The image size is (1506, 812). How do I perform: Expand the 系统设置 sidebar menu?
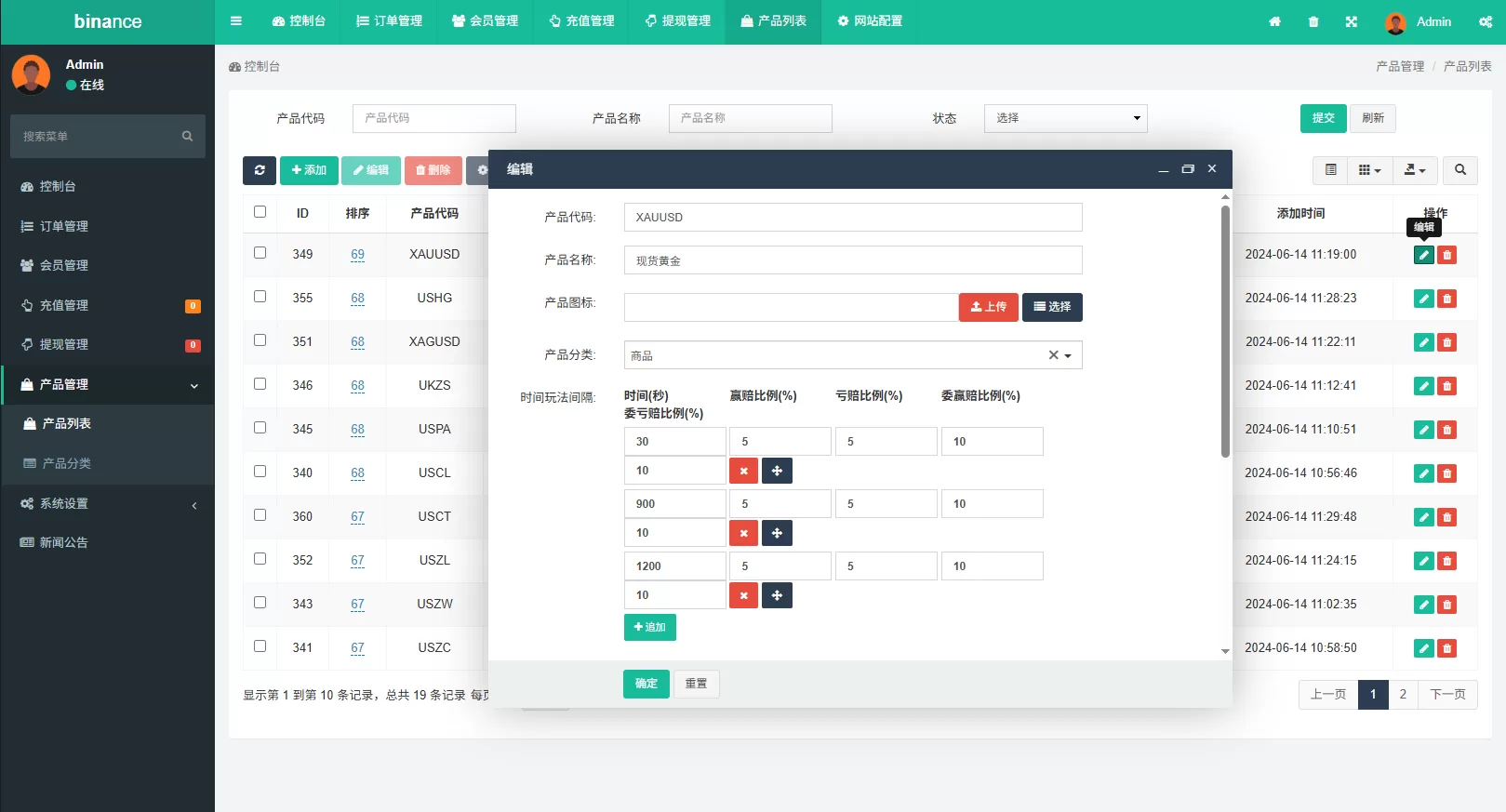107,504
